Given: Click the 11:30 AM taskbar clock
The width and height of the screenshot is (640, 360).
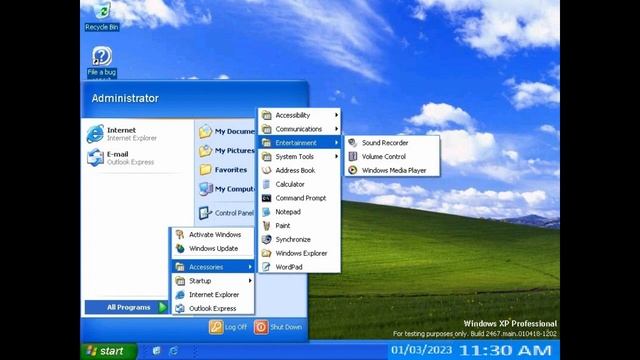Looking at the screenshot, I should tap(505, 351).
